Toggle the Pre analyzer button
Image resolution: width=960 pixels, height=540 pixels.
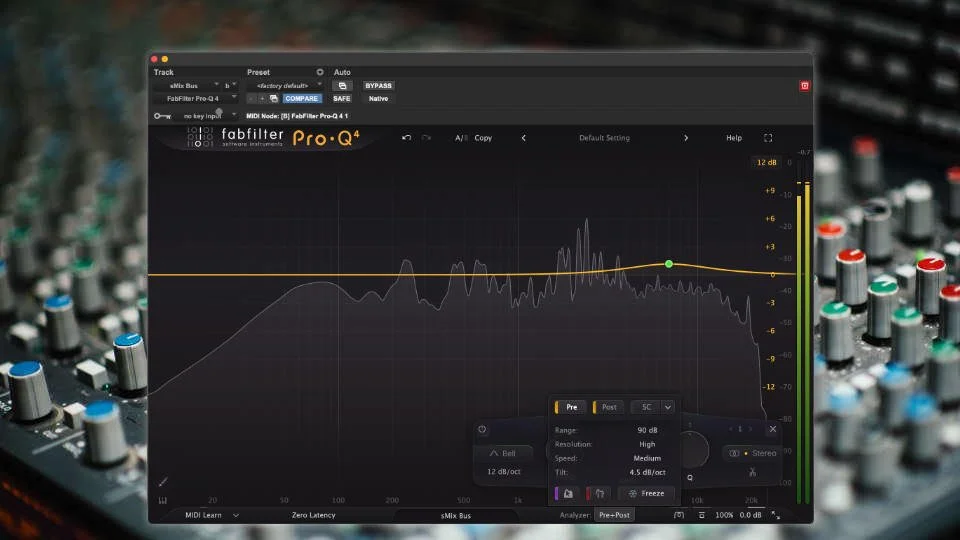[x=571, y=407]
